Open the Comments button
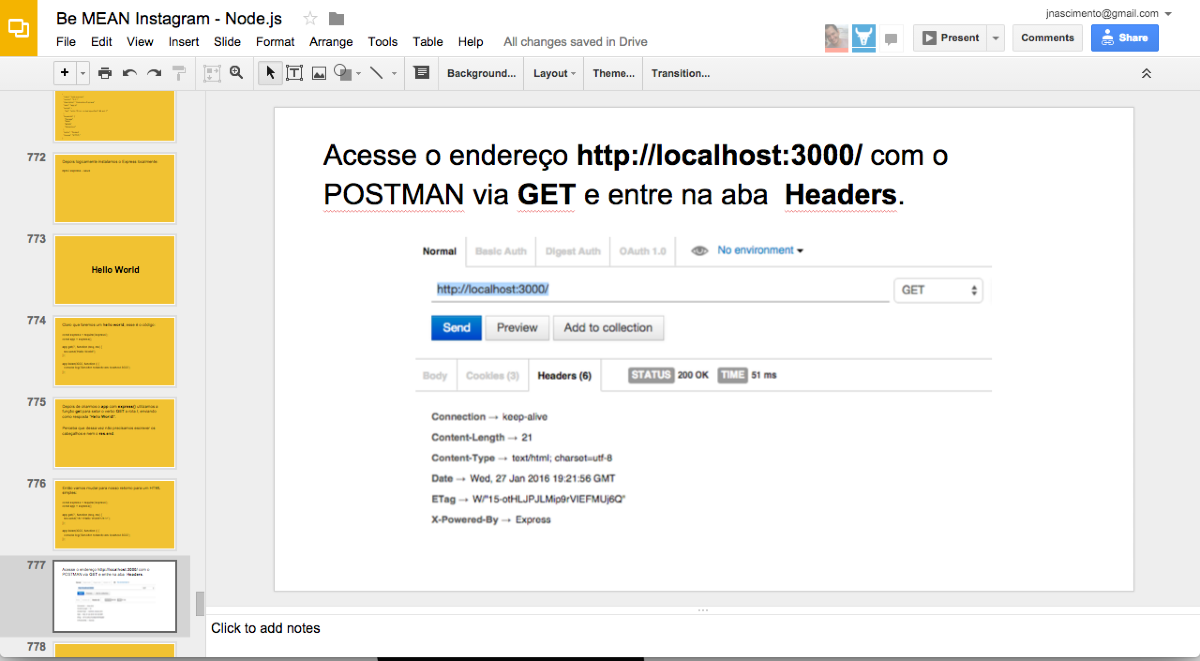1200x661 pixels. [1047, 38]
